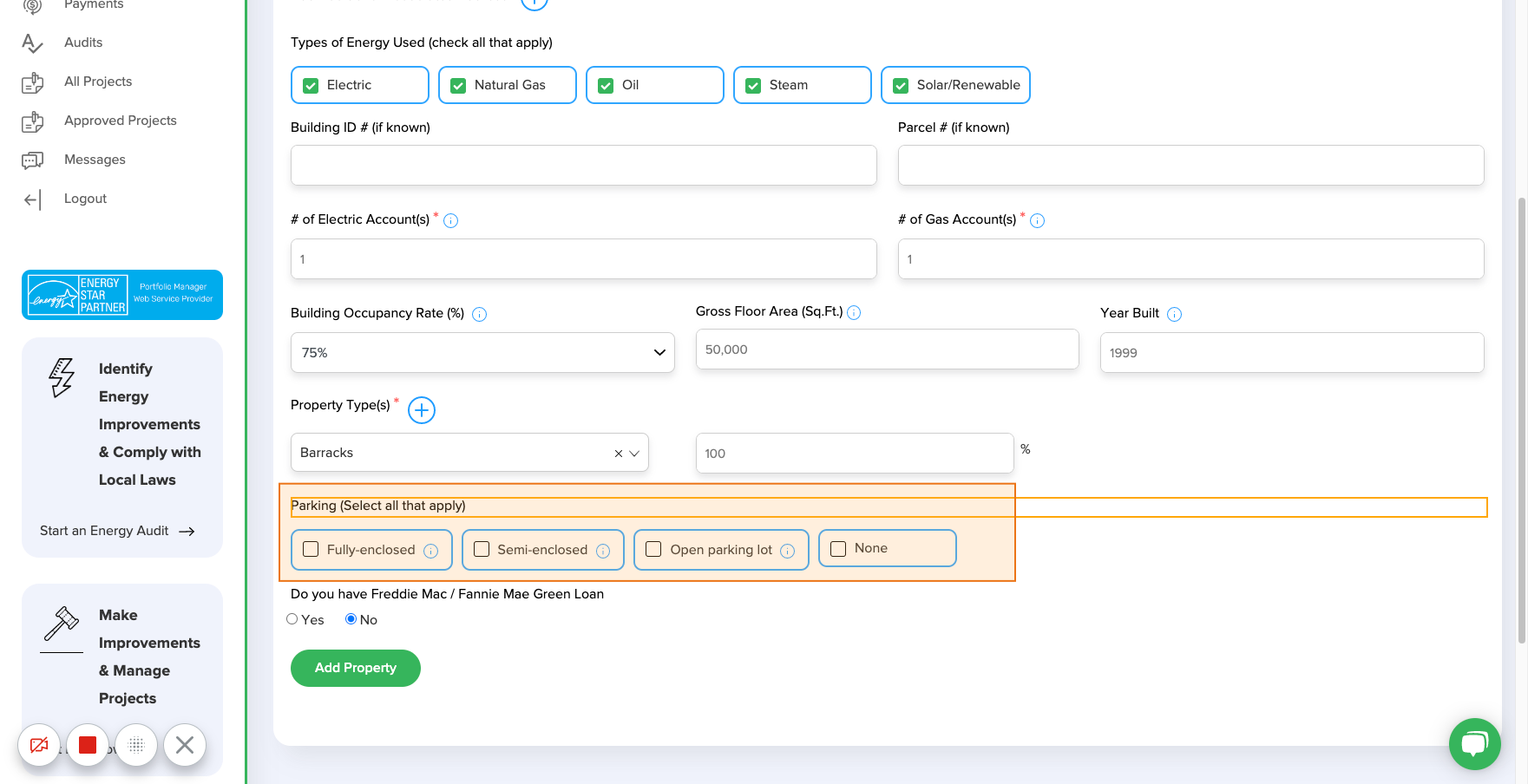The width and height of the screenshot is (1528, 784).
Task: Open Messages in the sidebar
Action: 95,160
